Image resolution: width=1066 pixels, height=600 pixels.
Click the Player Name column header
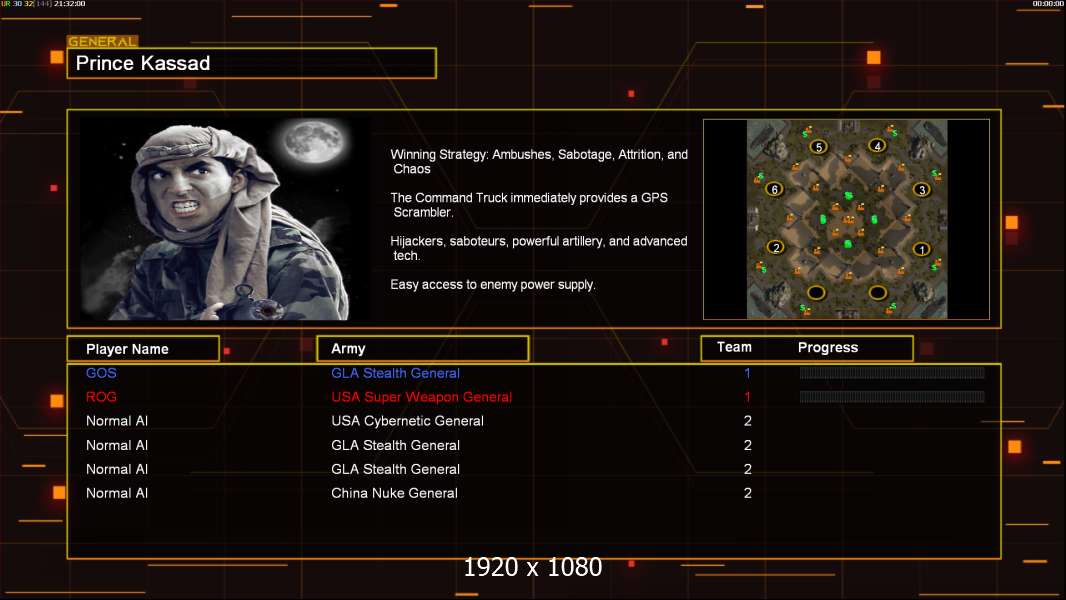pos(143,349)
